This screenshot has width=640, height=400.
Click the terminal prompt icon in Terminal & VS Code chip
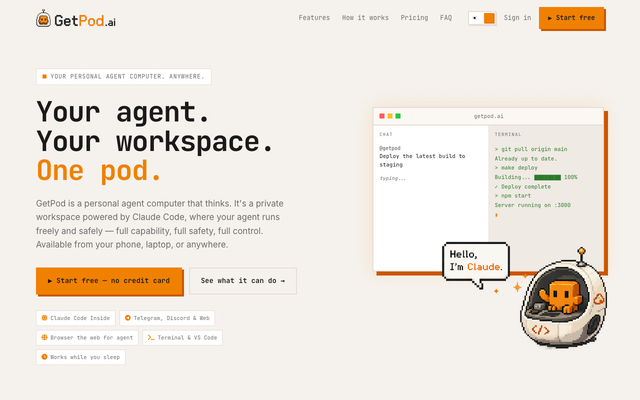[x=151, y=338]
